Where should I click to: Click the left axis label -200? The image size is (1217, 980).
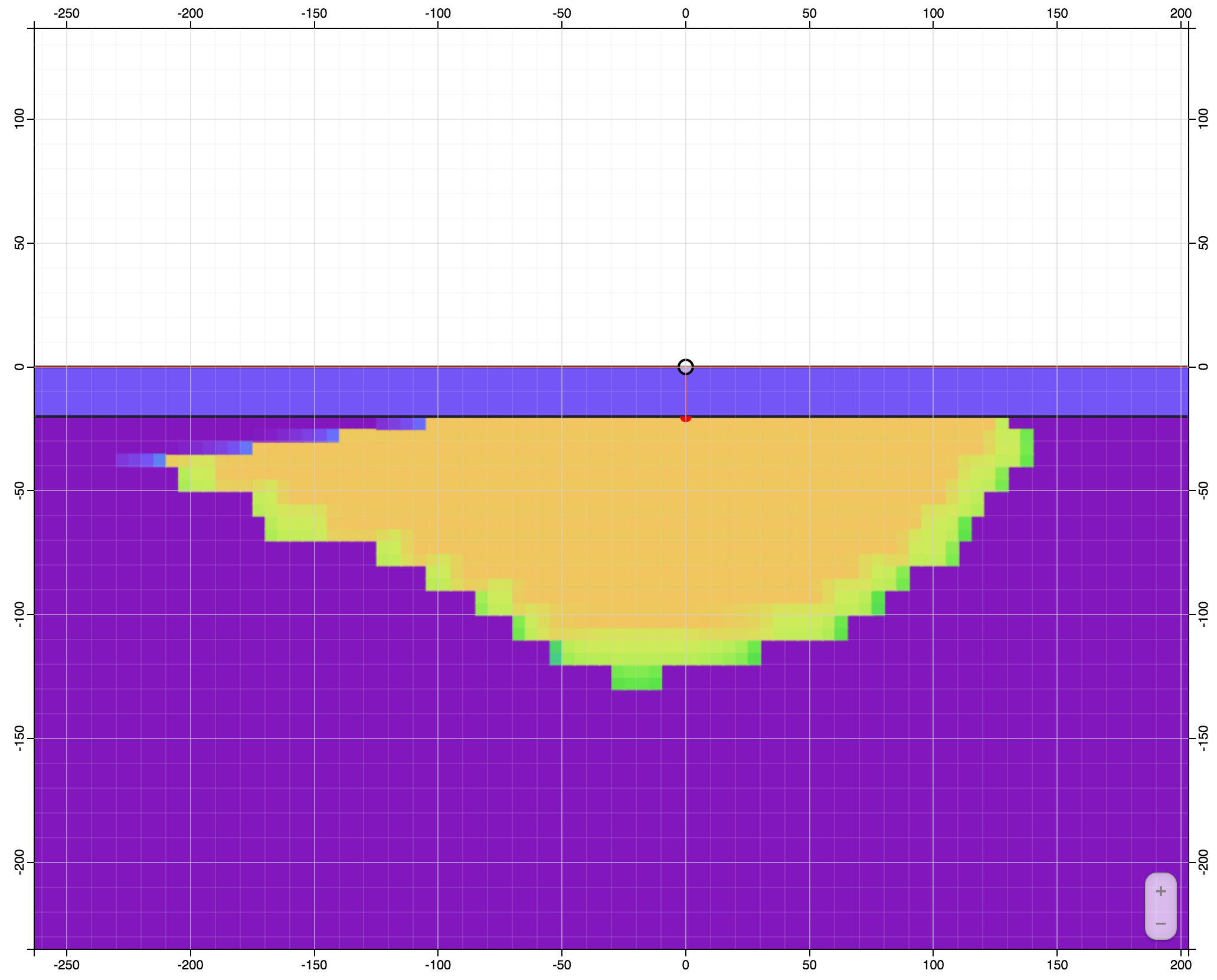(19, 862)
